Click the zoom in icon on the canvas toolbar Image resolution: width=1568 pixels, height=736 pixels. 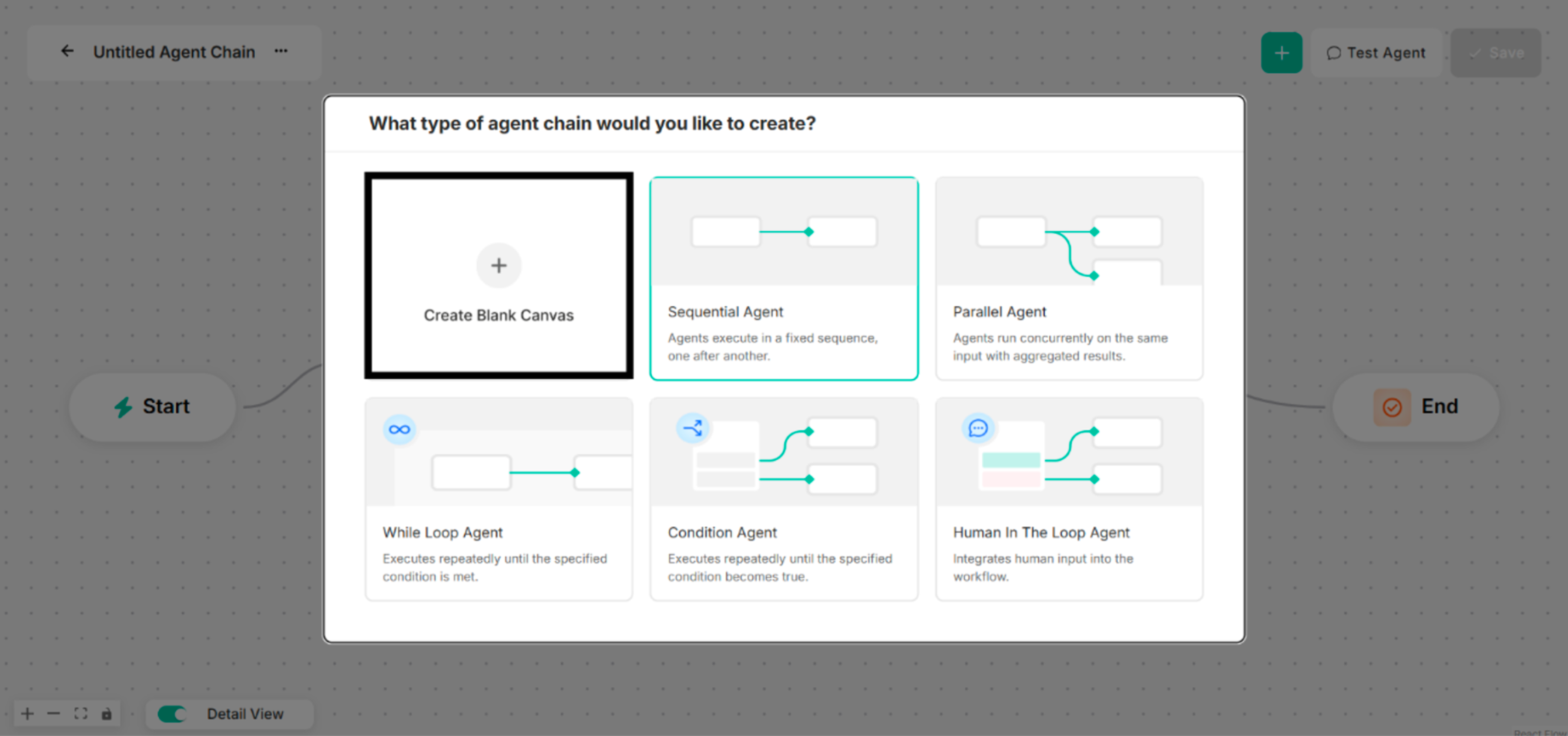[x=27, y=713]
